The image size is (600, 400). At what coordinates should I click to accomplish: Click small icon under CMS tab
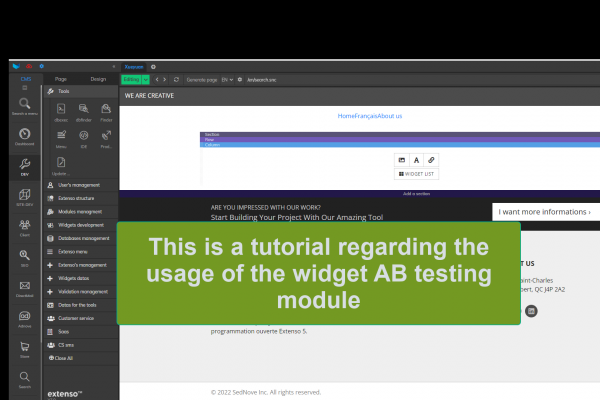(25, 88)
